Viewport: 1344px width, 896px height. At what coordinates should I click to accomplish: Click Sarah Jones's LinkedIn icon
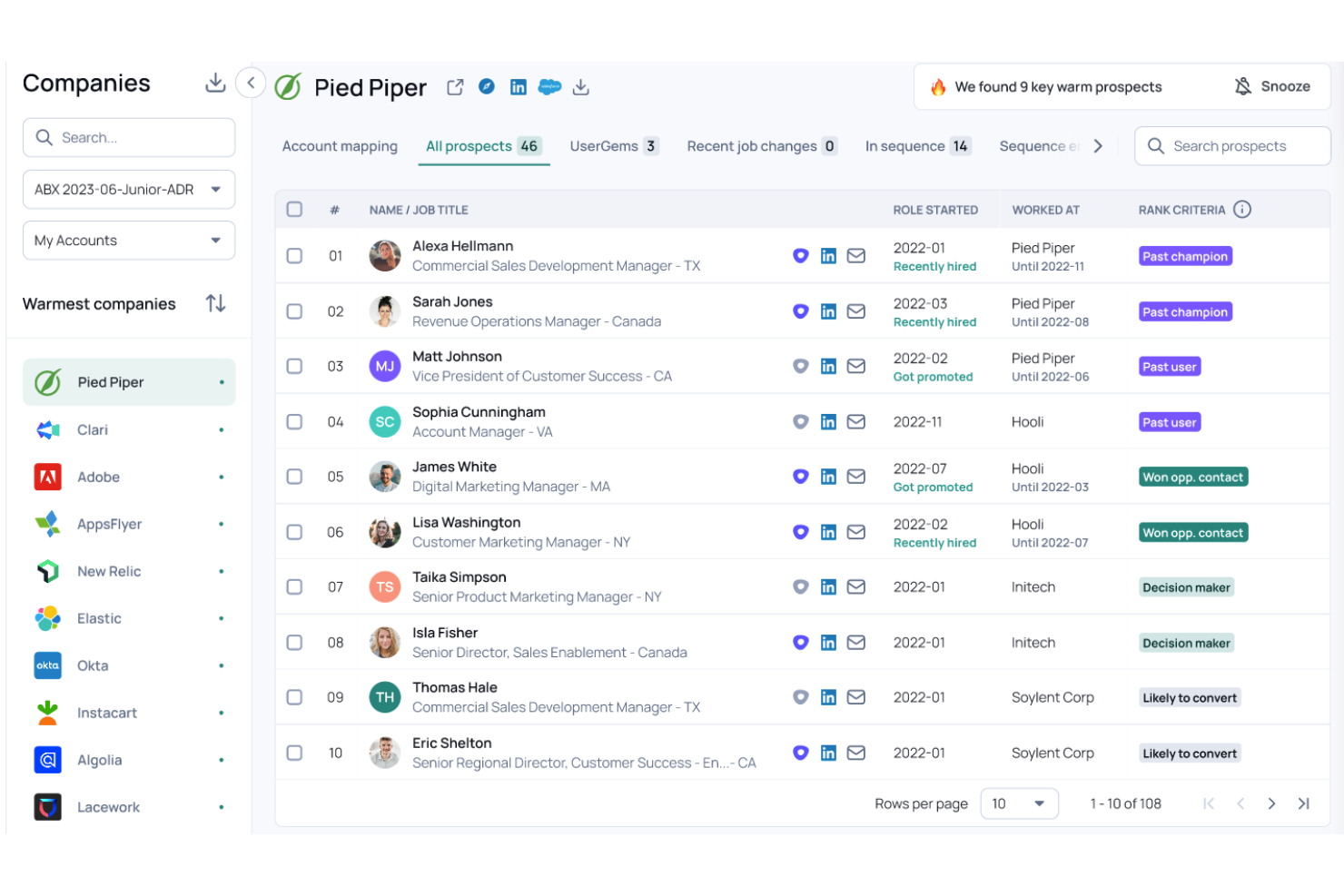(x=828, y=311)
